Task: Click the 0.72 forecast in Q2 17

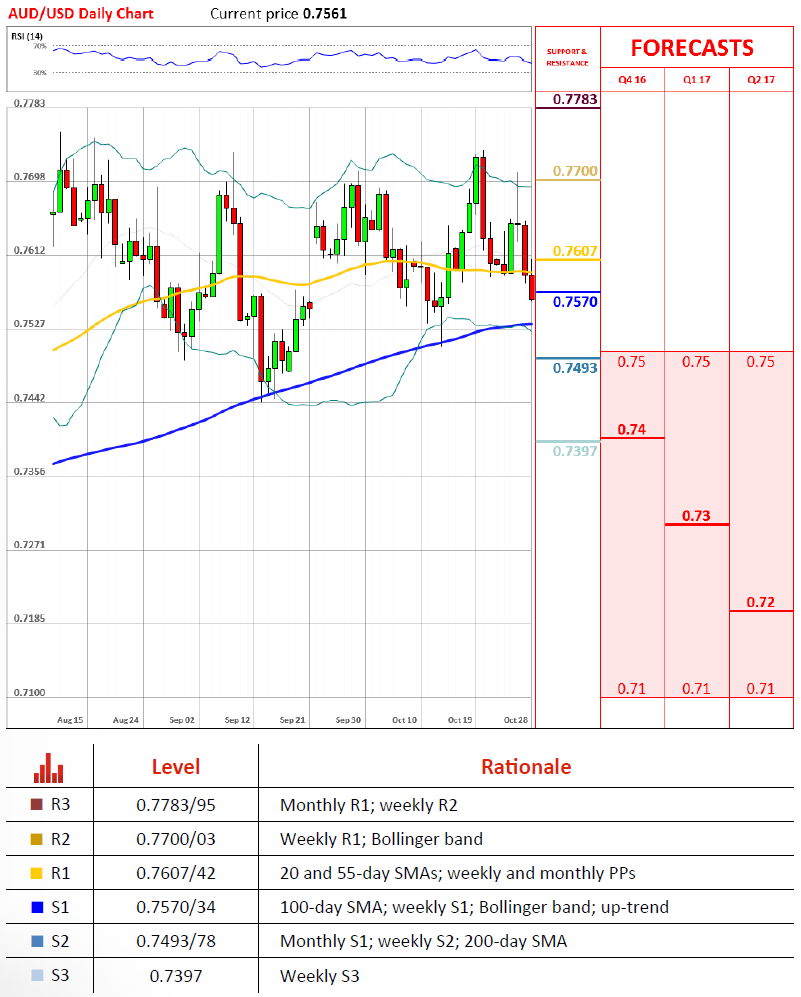Action: [x=761, y=602]
